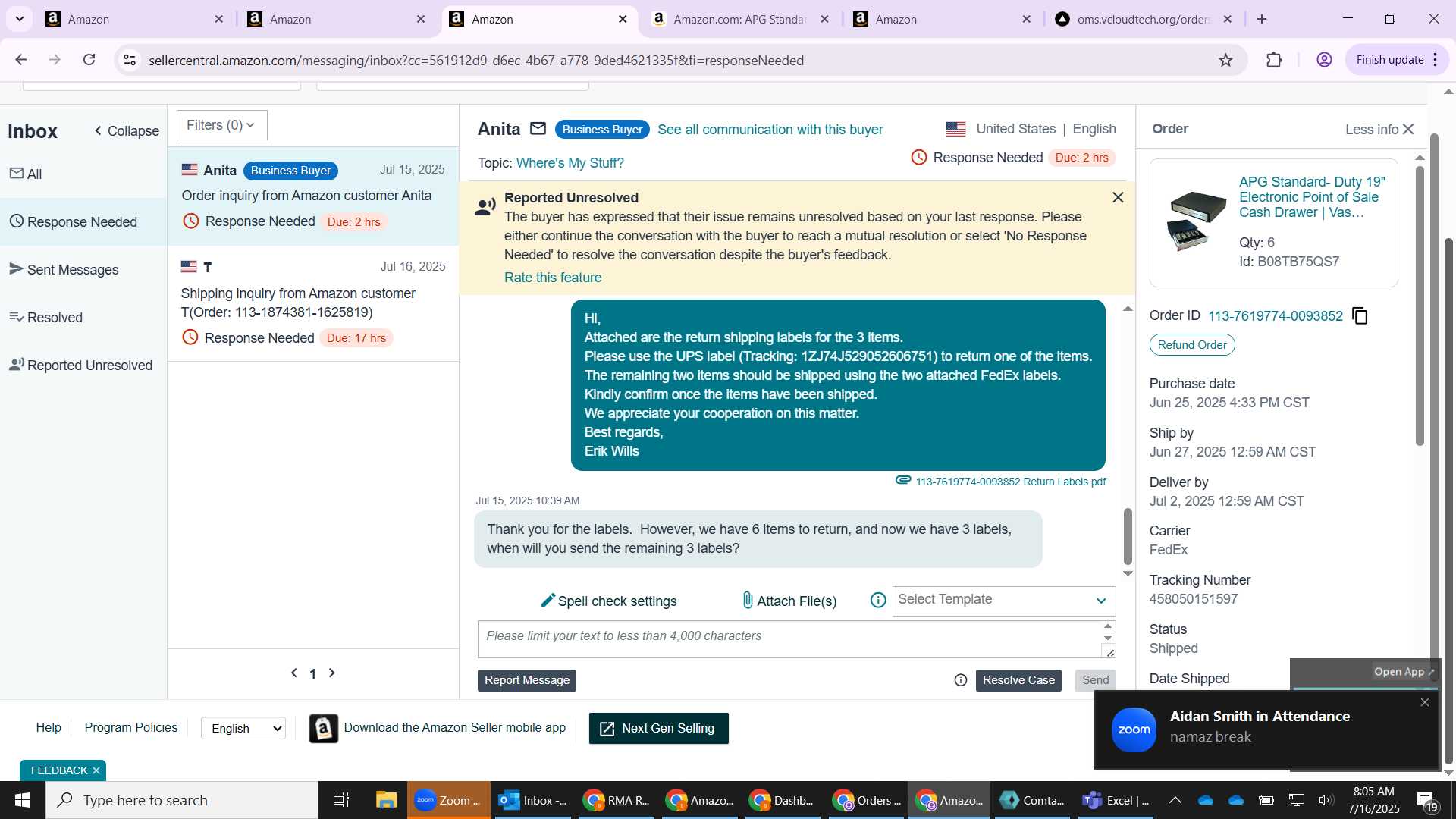This screenshot has width=1456, height=819.
Task: Expand the Filters (0) dropdown
Action: tap(221, 125)
